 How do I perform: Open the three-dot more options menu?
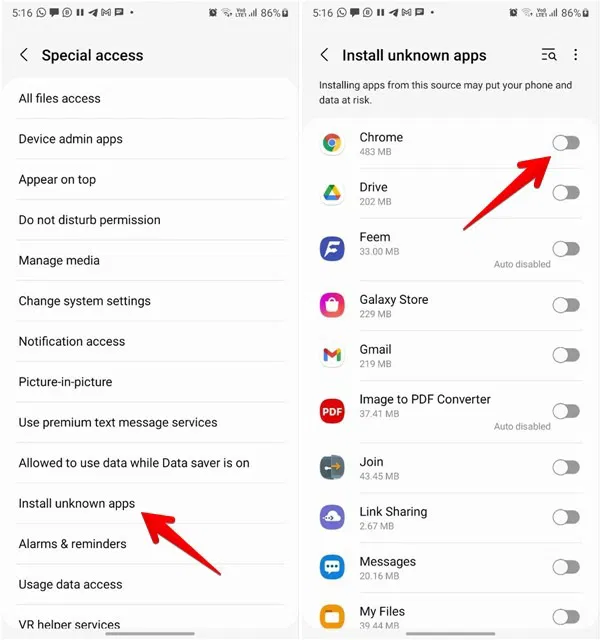pos(576,55)
